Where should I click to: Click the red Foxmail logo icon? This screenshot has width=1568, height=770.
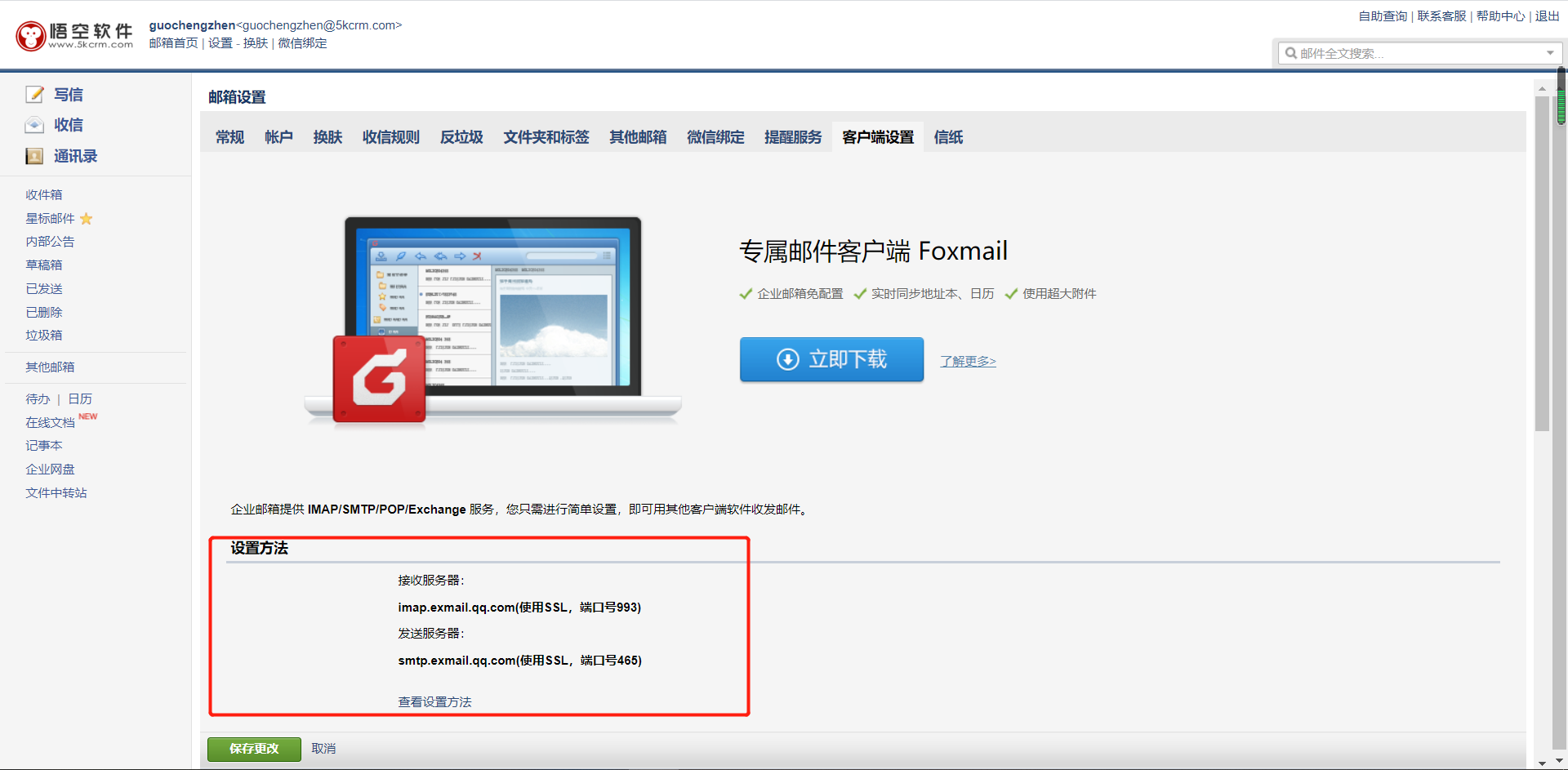tap(379, 379)
